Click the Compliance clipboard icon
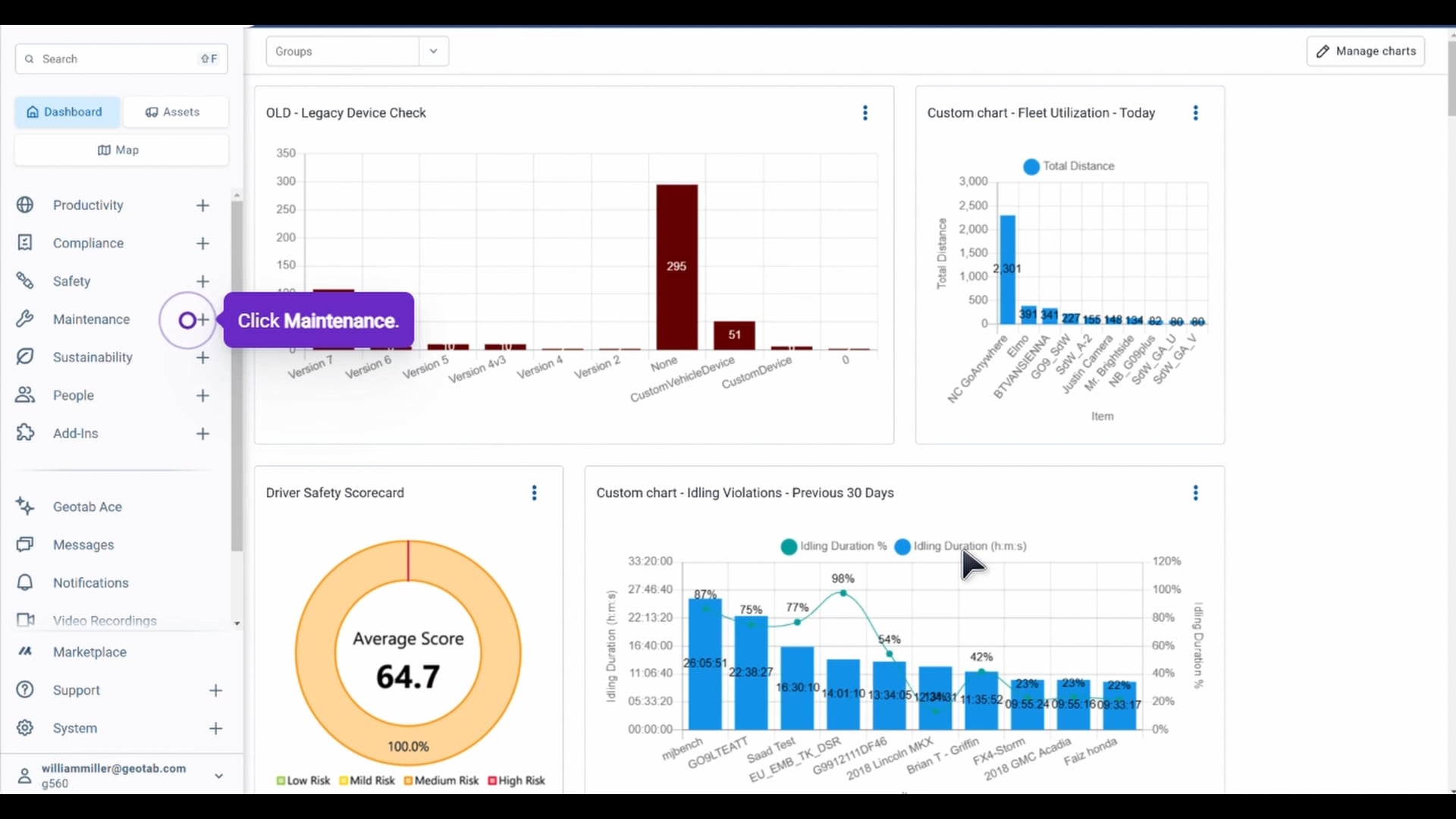 pyautogui.click(x=25, y=243)
